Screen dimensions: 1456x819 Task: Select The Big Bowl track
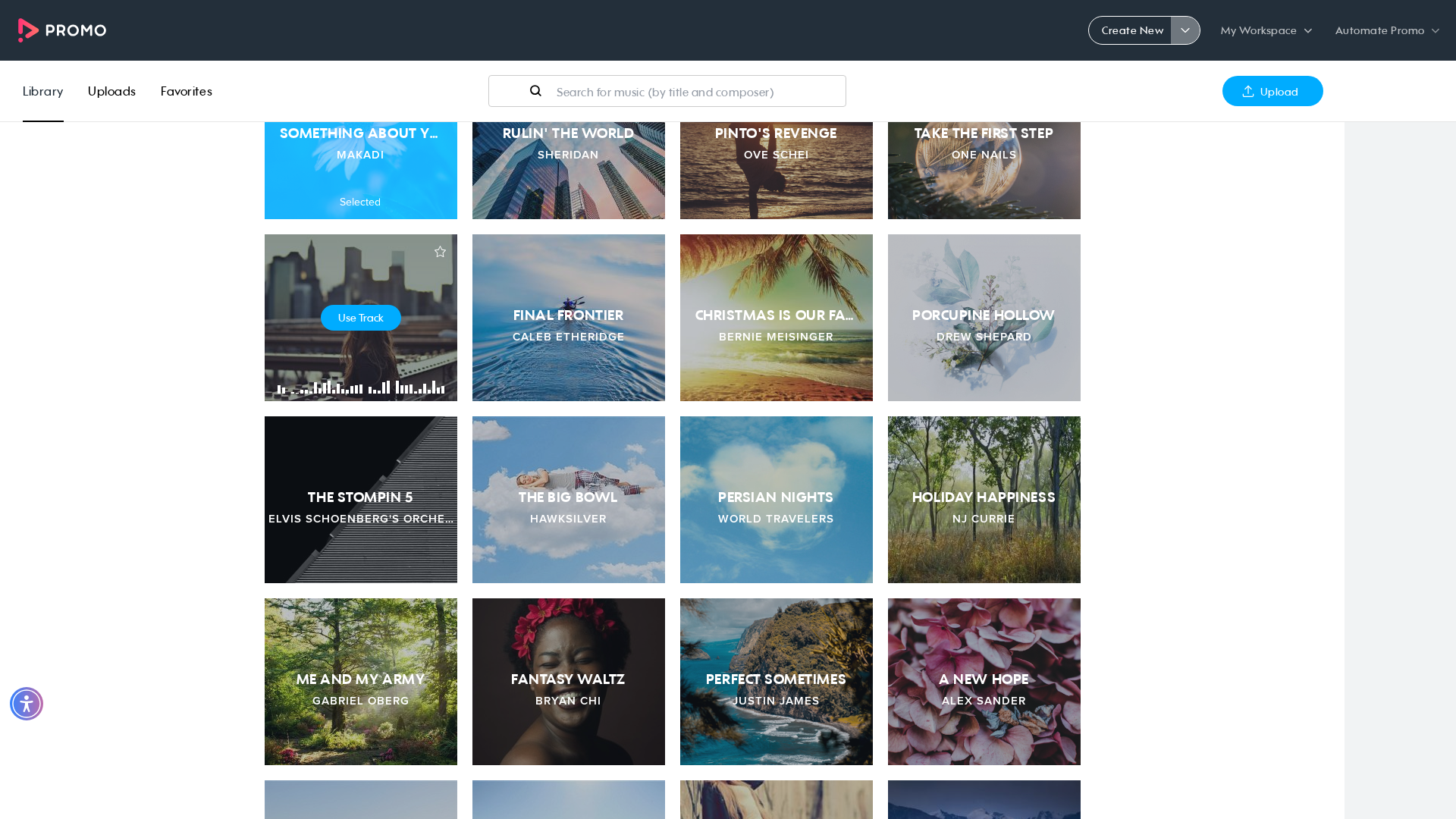point(569,500)
